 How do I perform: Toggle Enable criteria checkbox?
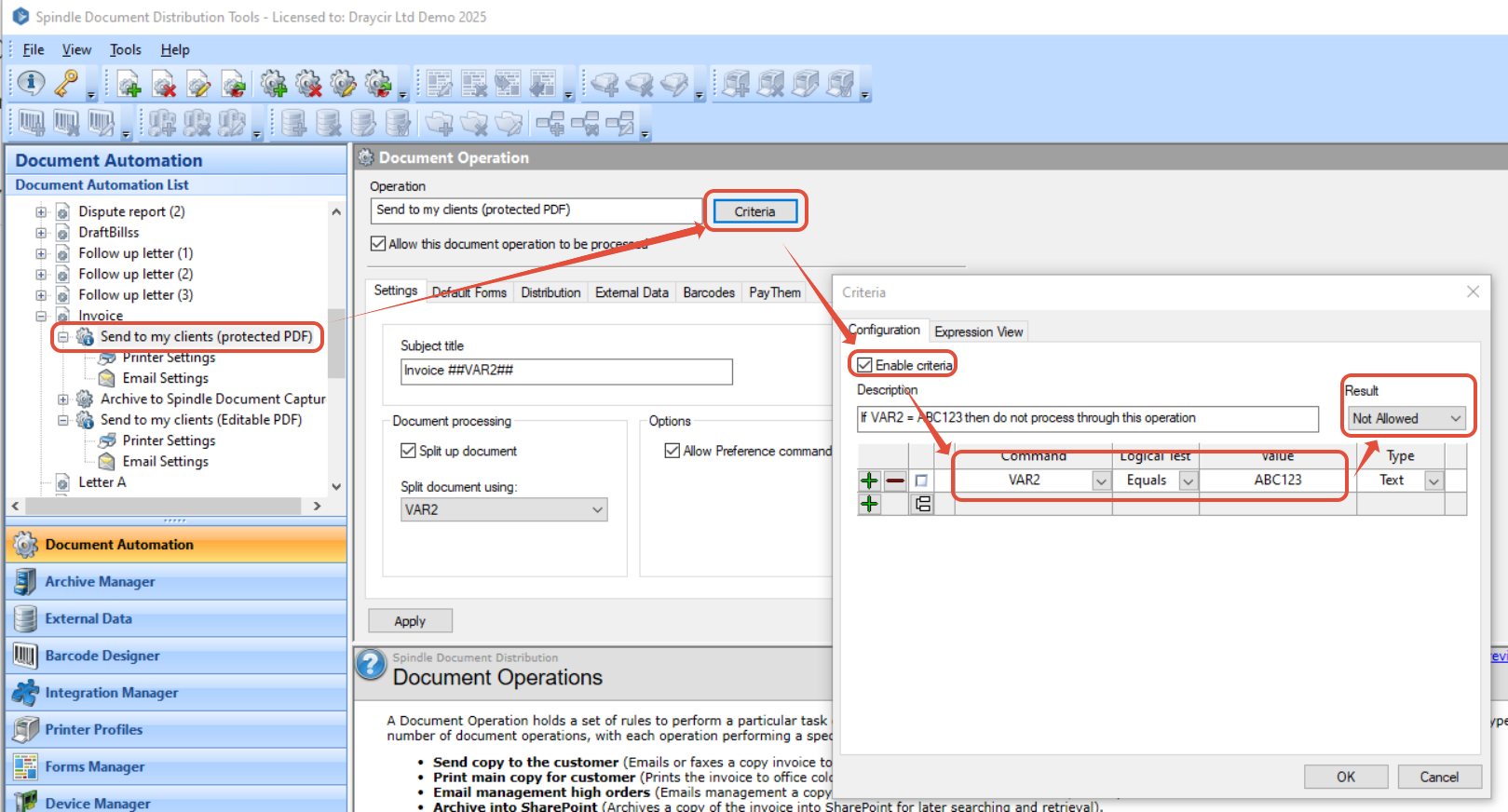click(x=865, y=365)
